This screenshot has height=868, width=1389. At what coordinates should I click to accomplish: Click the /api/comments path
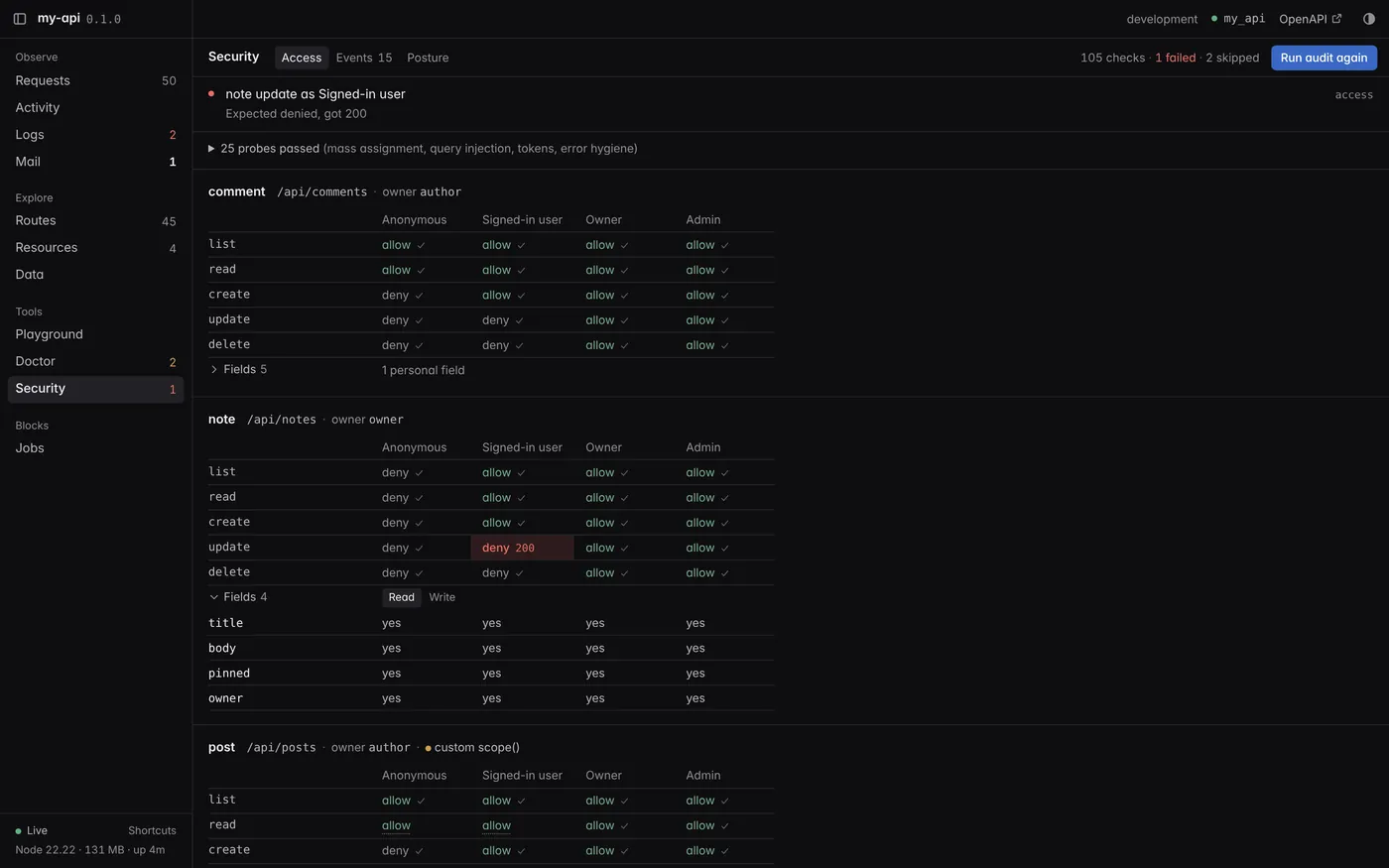(321, 192)
